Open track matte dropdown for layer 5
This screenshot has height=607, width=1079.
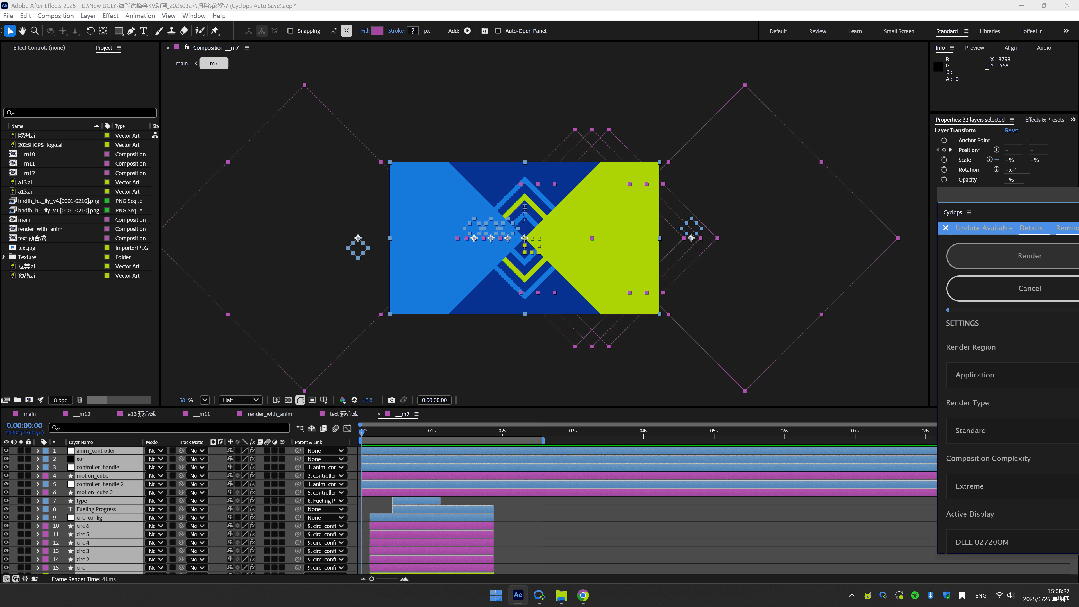pyautogui.click(x=197, y=484)
